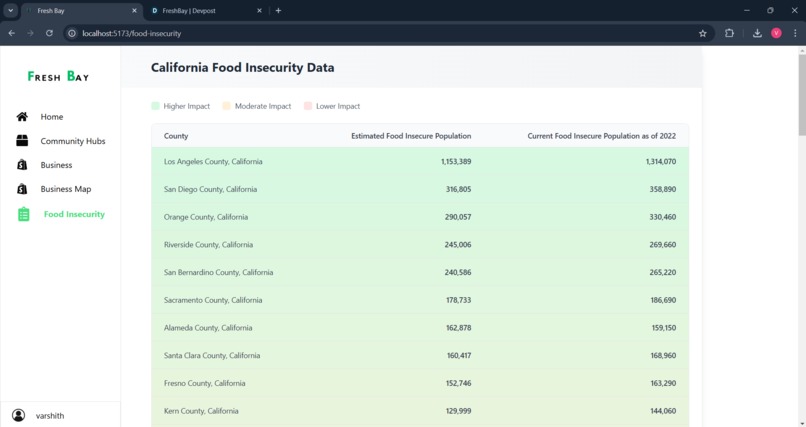Reload the page
Screen dimensions: 806x427
[x=49, y=33]
